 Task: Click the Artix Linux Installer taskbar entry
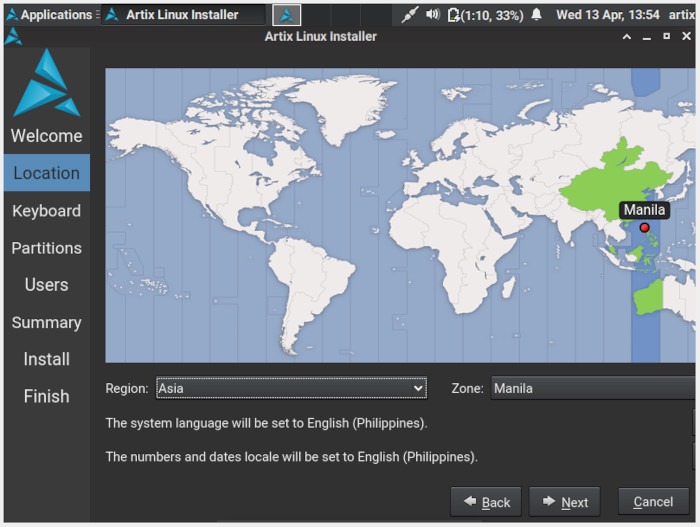pyautogui.click(x=183, y=15)
